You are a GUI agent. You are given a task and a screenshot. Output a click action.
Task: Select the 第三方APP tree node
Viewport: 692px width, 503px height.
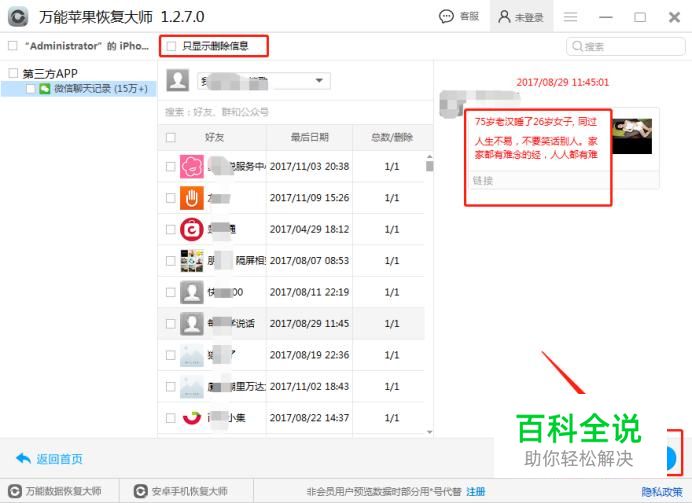(x=50, y=73)
